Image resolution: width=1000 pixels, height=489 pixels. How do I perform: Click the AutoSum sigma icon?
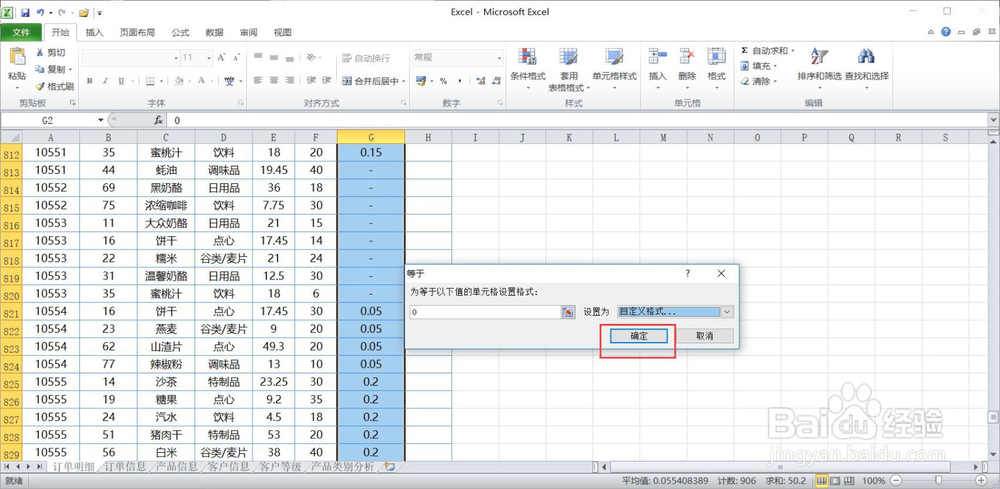click(x=745, y=50)
